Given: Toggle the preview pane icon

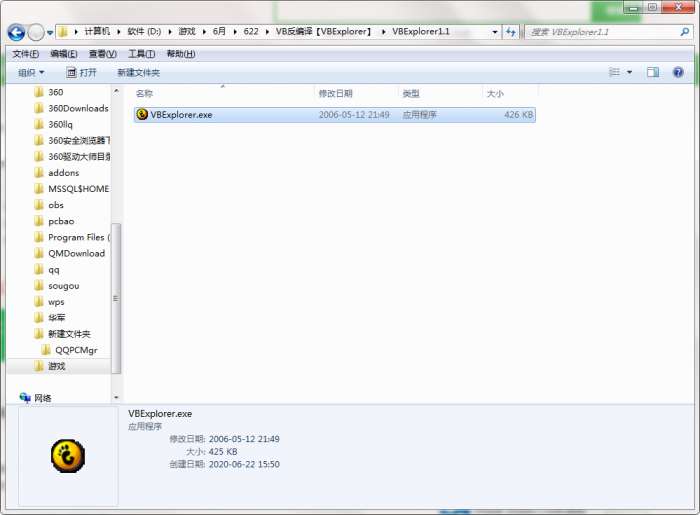Looking at the screenshot, I should 653,72.
